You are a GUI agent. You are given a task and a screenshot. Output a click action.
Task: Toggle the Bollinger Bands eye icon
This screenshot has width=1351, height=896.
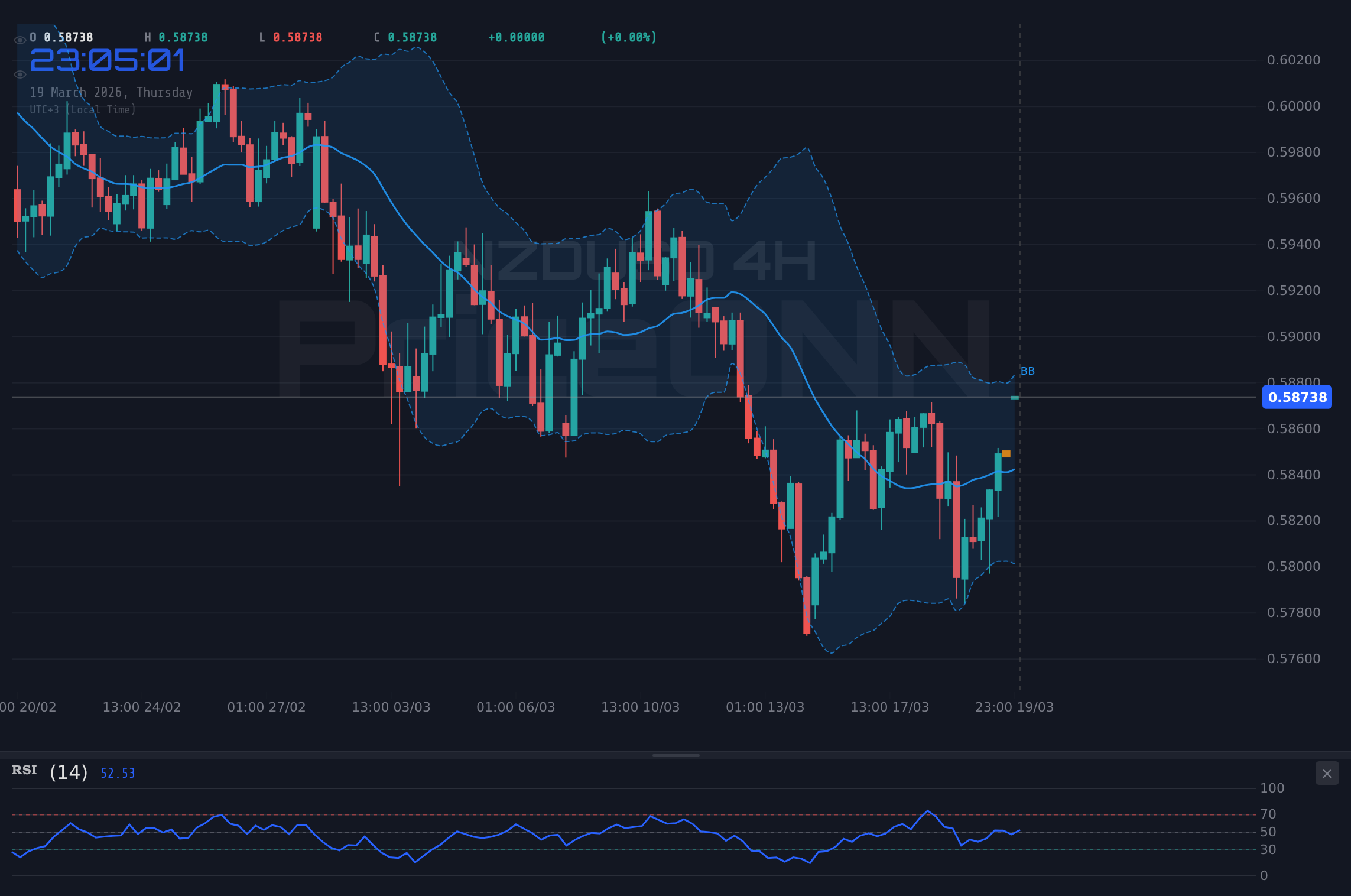coord(20,74)
